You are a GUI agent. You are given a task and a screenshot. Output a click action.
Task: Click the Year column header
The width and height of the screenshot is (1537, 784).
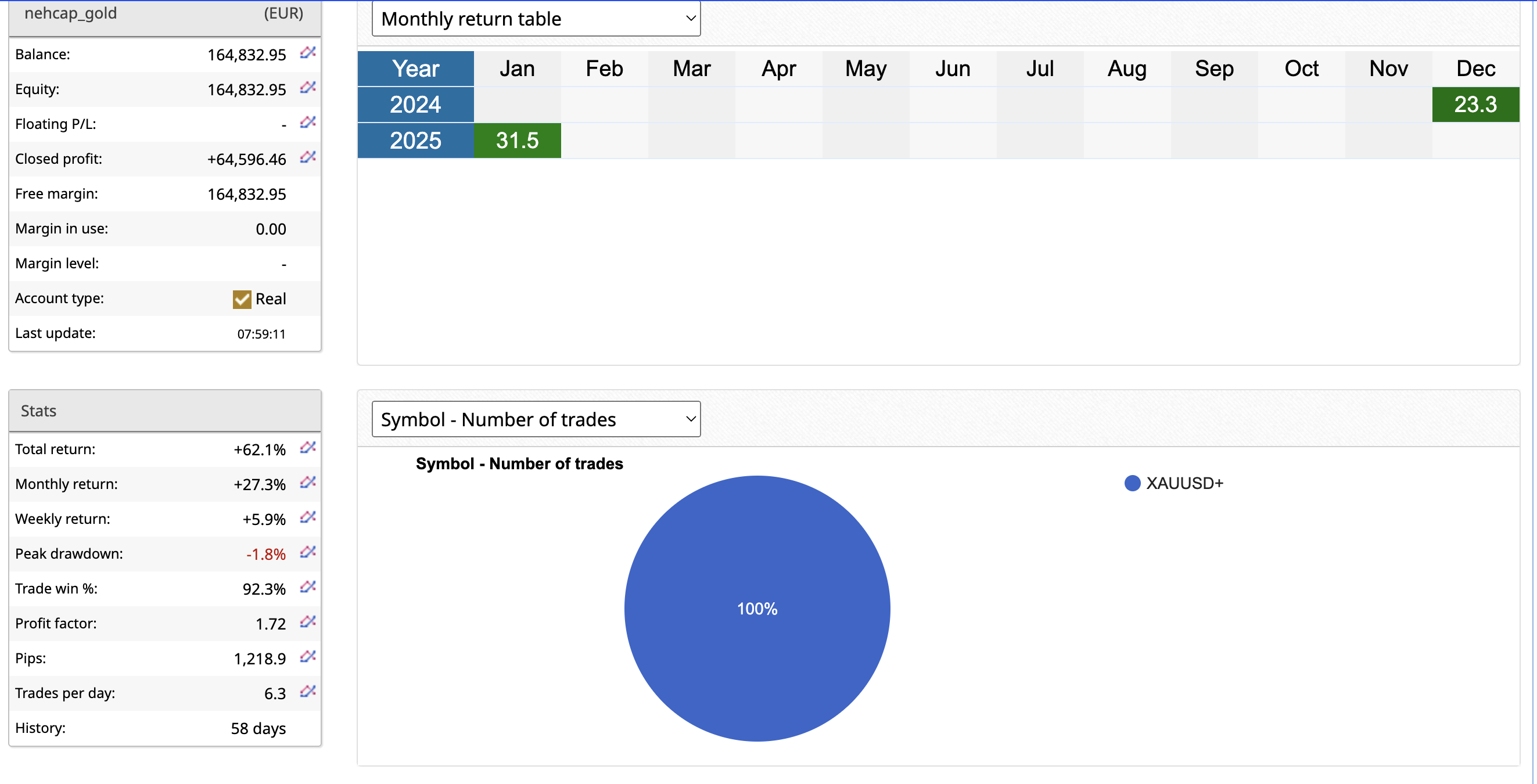click(415, 69)
